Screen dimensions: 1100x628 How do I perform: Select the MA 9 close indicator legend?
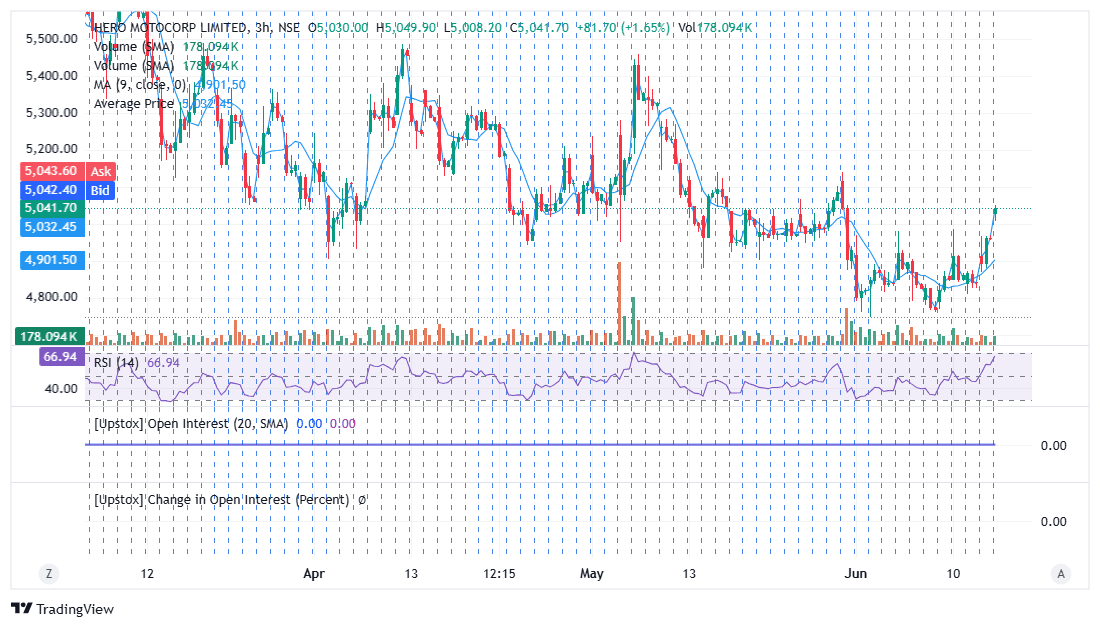[140, 85]
